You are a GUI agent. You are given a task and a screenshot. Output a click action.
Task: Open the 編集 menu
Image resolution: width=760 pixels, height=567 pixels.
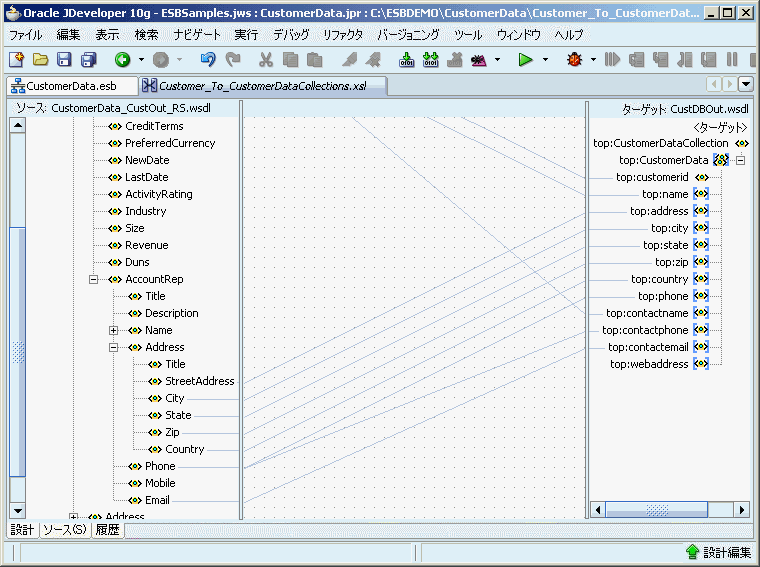click(68, 35)
